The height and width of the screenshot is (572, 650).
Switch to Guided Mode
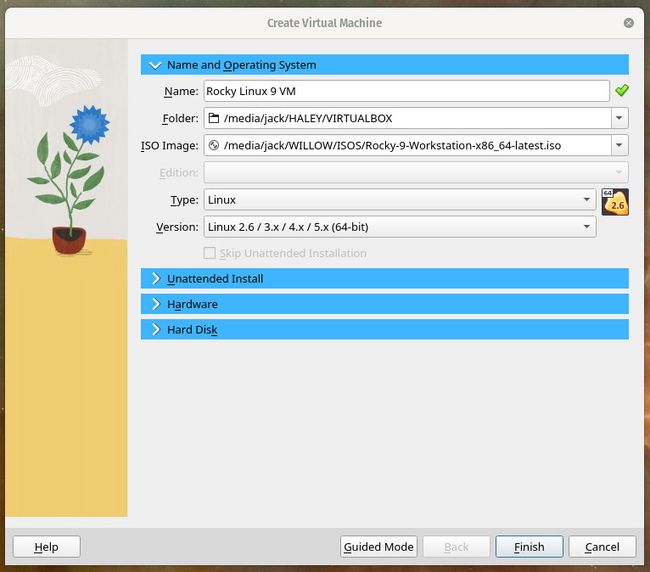378,547
